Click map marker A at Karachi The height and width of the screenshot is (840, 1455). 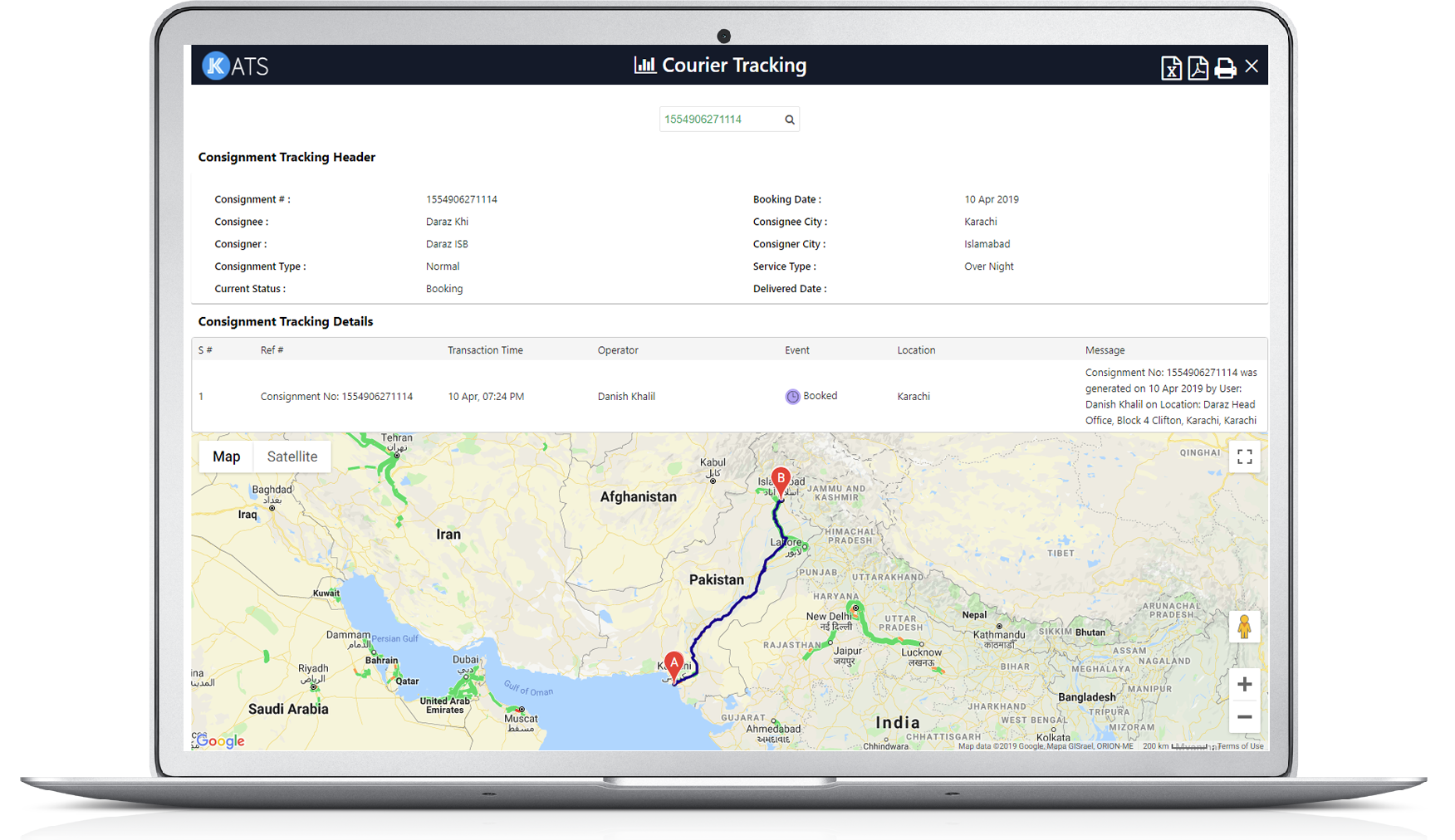(674, 667)
